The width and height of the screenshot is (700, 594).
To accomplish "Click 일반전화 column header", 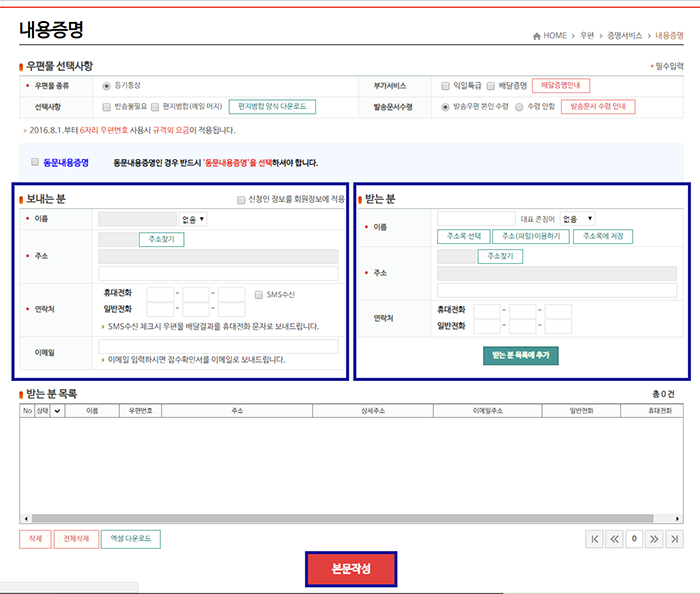I will coord(581,411).
